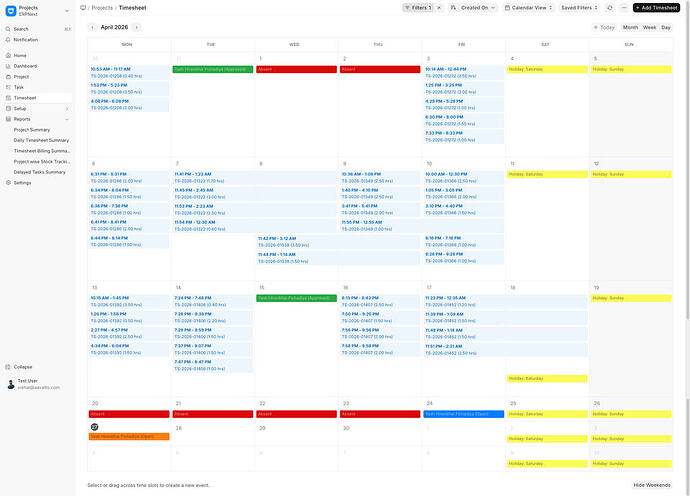Open the blue leave event on April 24
The height and width of the screenshot is (496, 690).
point(463,414)
